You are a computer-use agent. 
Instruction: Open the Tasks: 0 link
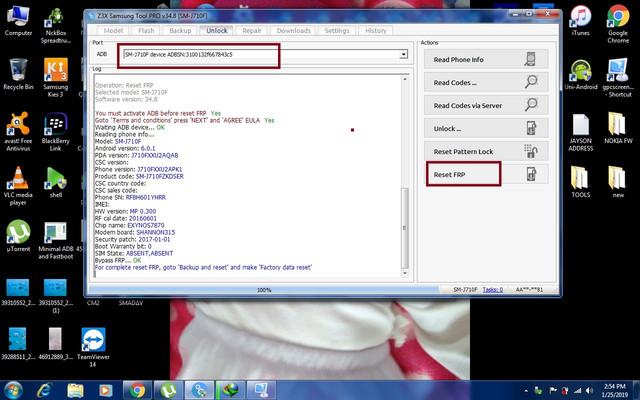point(493,289)
